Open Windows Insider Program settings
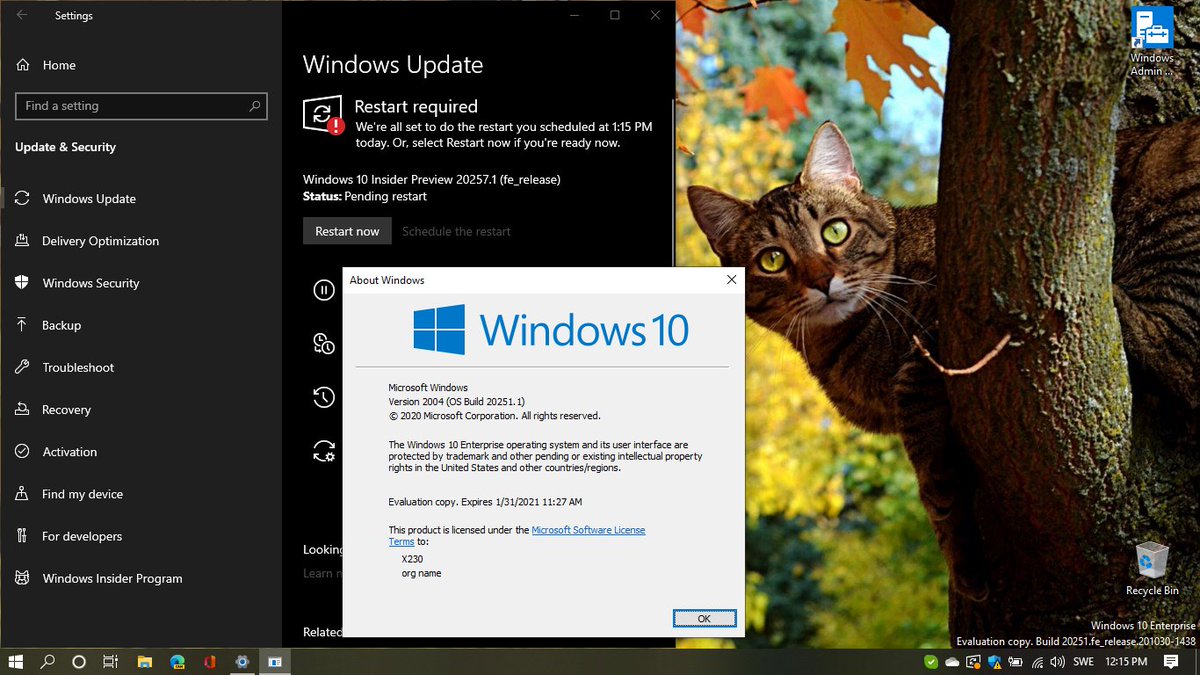The width and height of the screenshot is (1200, 675). (141, 578)
